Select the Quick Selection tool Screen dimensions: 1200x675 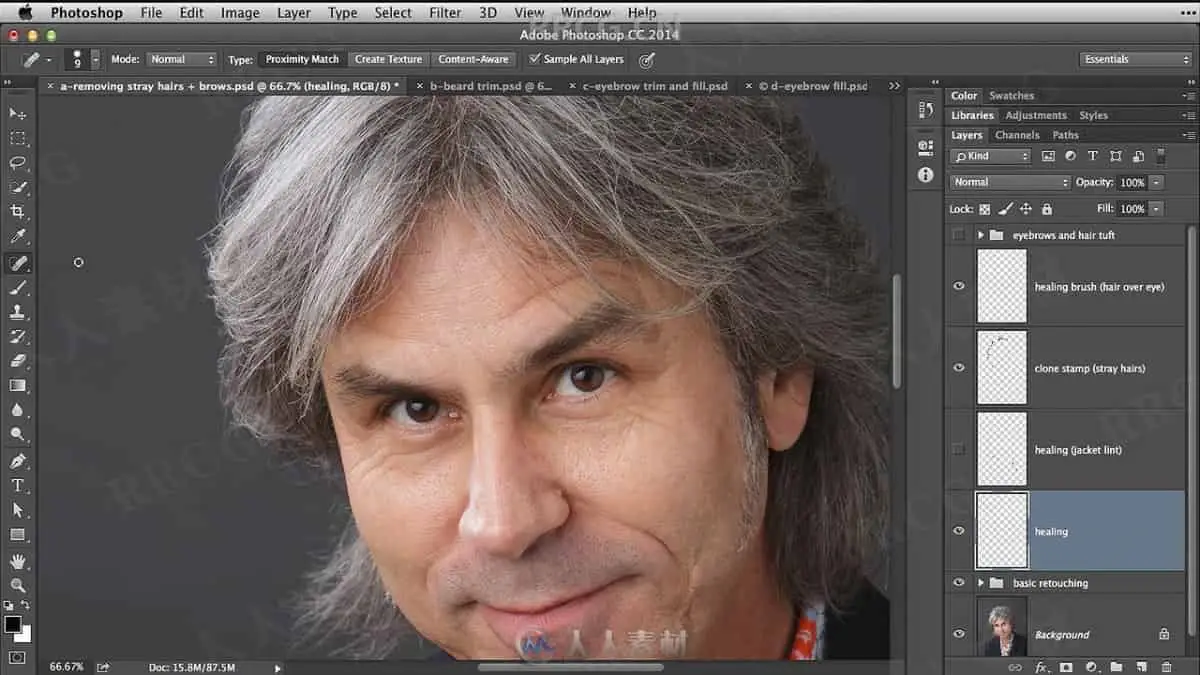coord(17,188)
